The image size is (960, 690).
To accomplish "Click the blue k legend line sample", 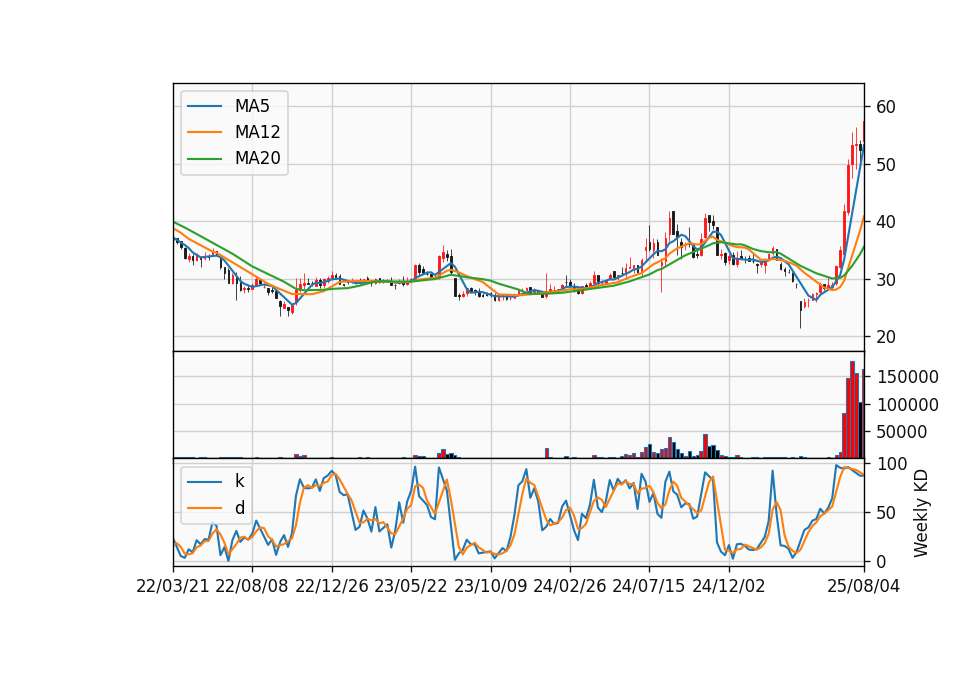I will (x=204, y=481).
